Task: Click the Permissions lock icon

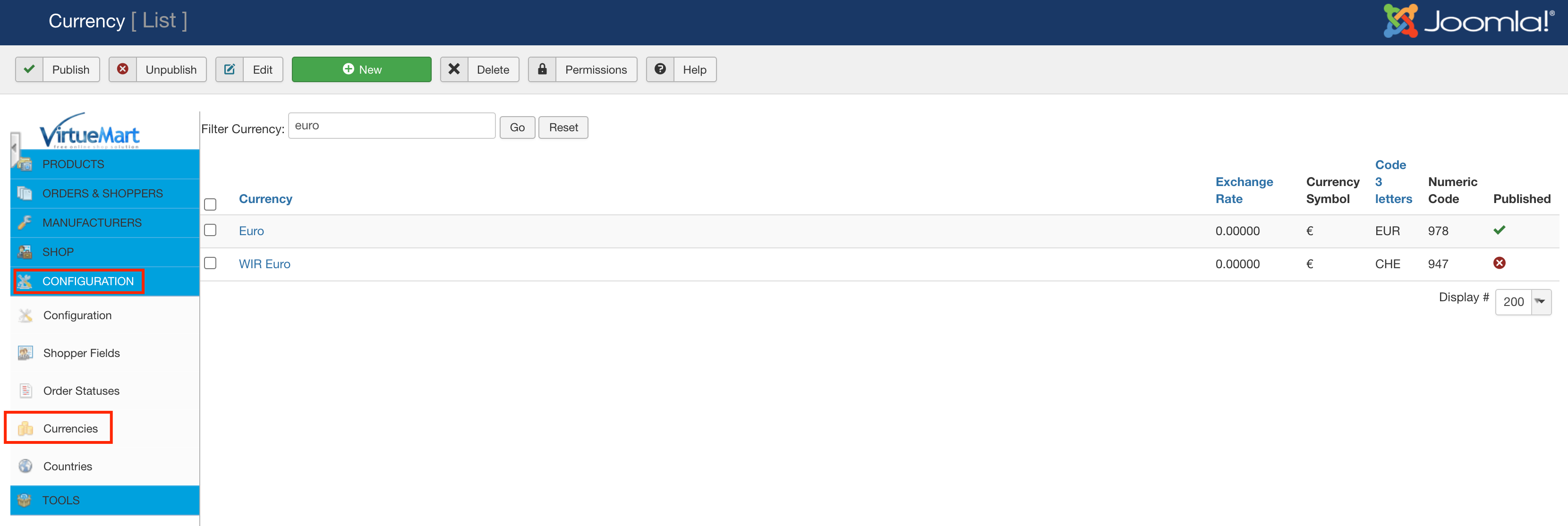Action: (x=542, y=69)
